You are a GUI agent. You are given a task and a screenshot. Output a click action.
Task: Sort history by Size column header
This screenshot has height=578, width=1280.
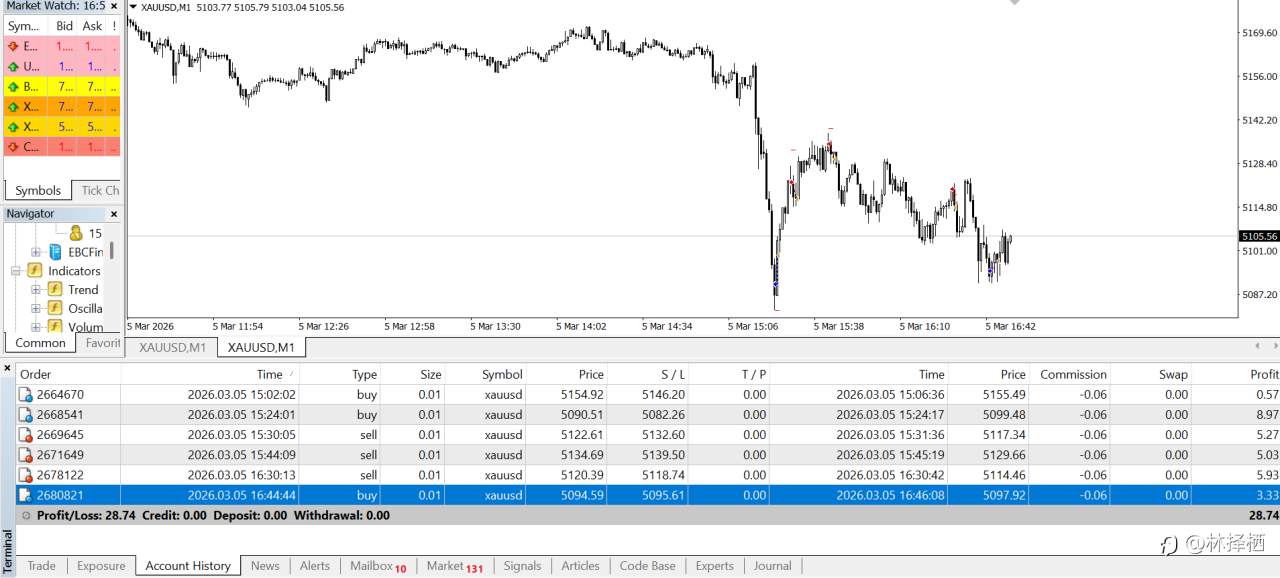coord(413,374)
